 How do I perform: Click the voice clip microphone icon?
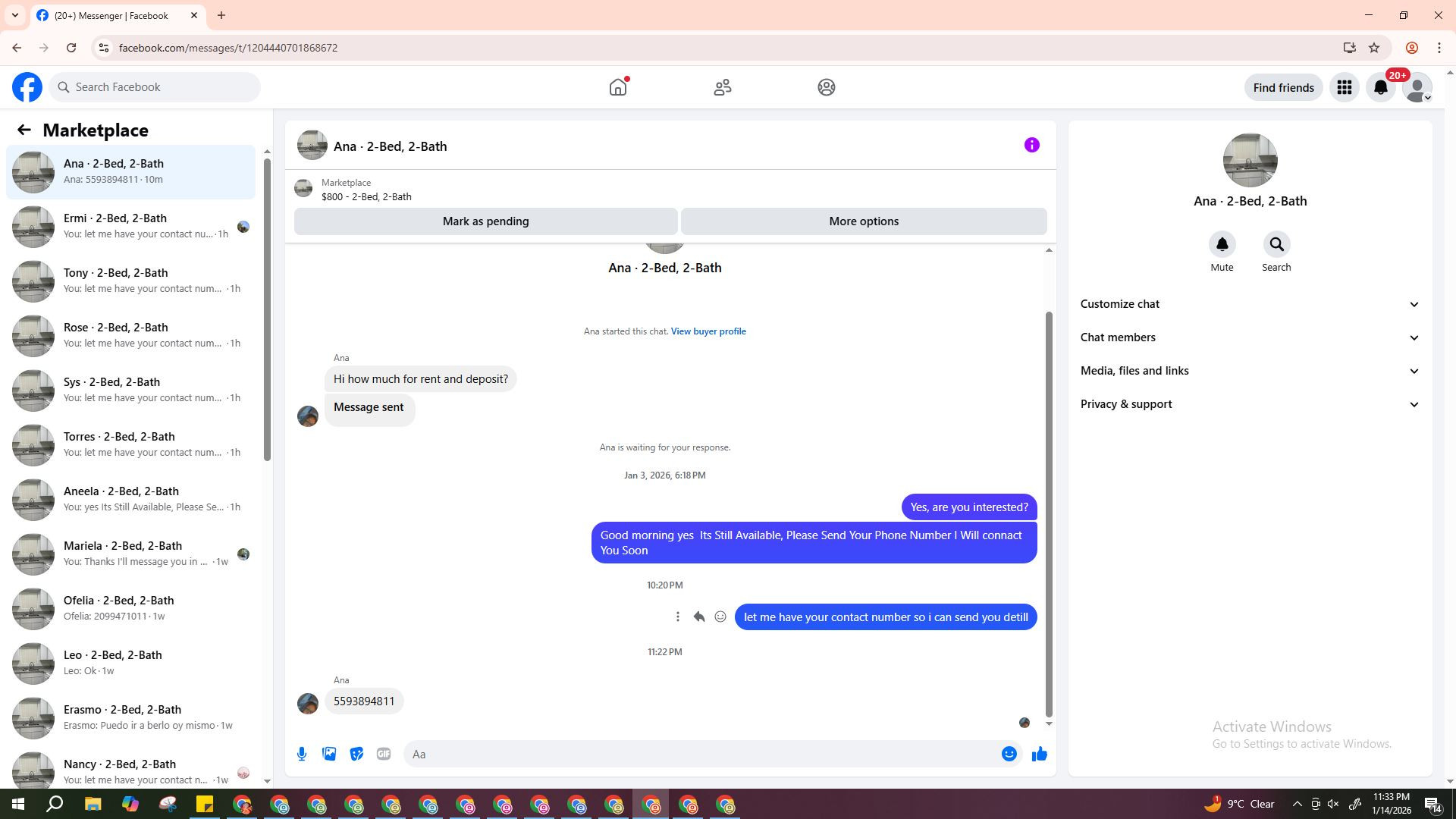click(302, 754)
